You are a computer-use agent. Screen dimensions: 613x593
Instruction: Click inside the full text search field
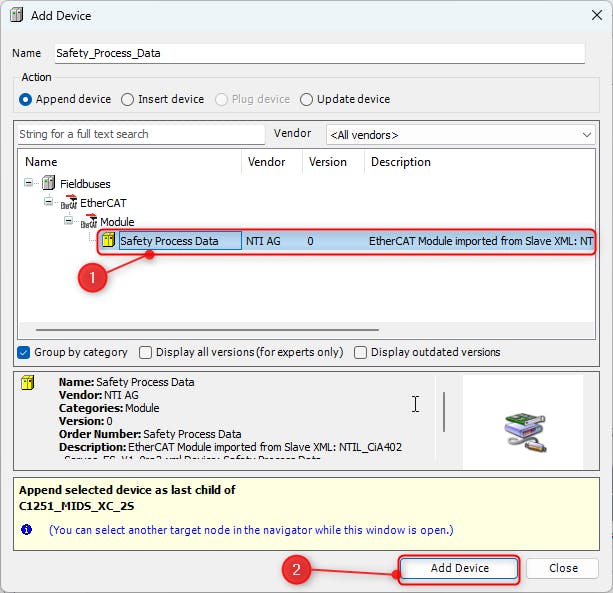(140, 134)
